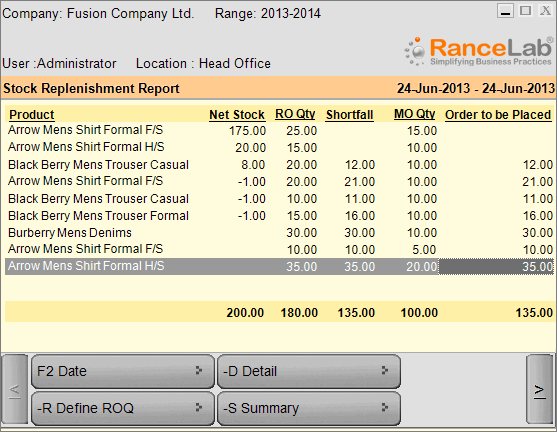557x432 pixels.
Task: Sort by Product column header
Action: (32, 115)
